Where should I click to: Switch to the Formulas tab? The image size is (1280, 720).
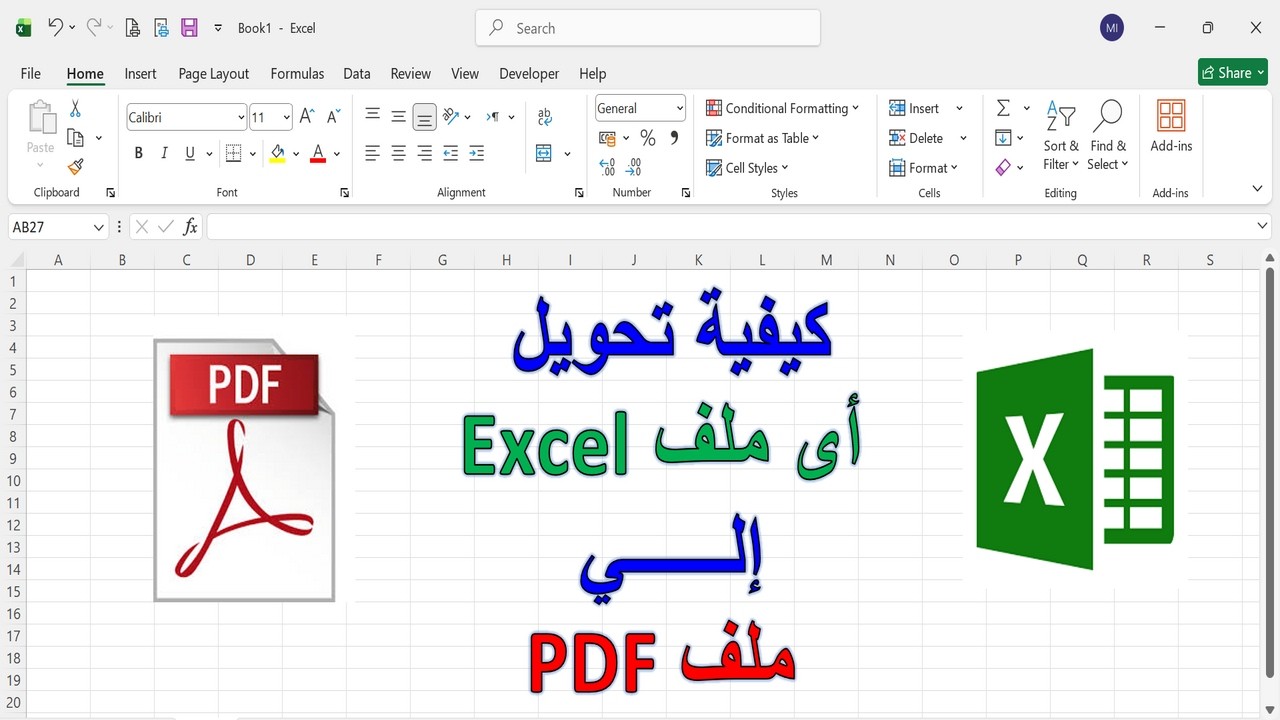coord(297,73)
